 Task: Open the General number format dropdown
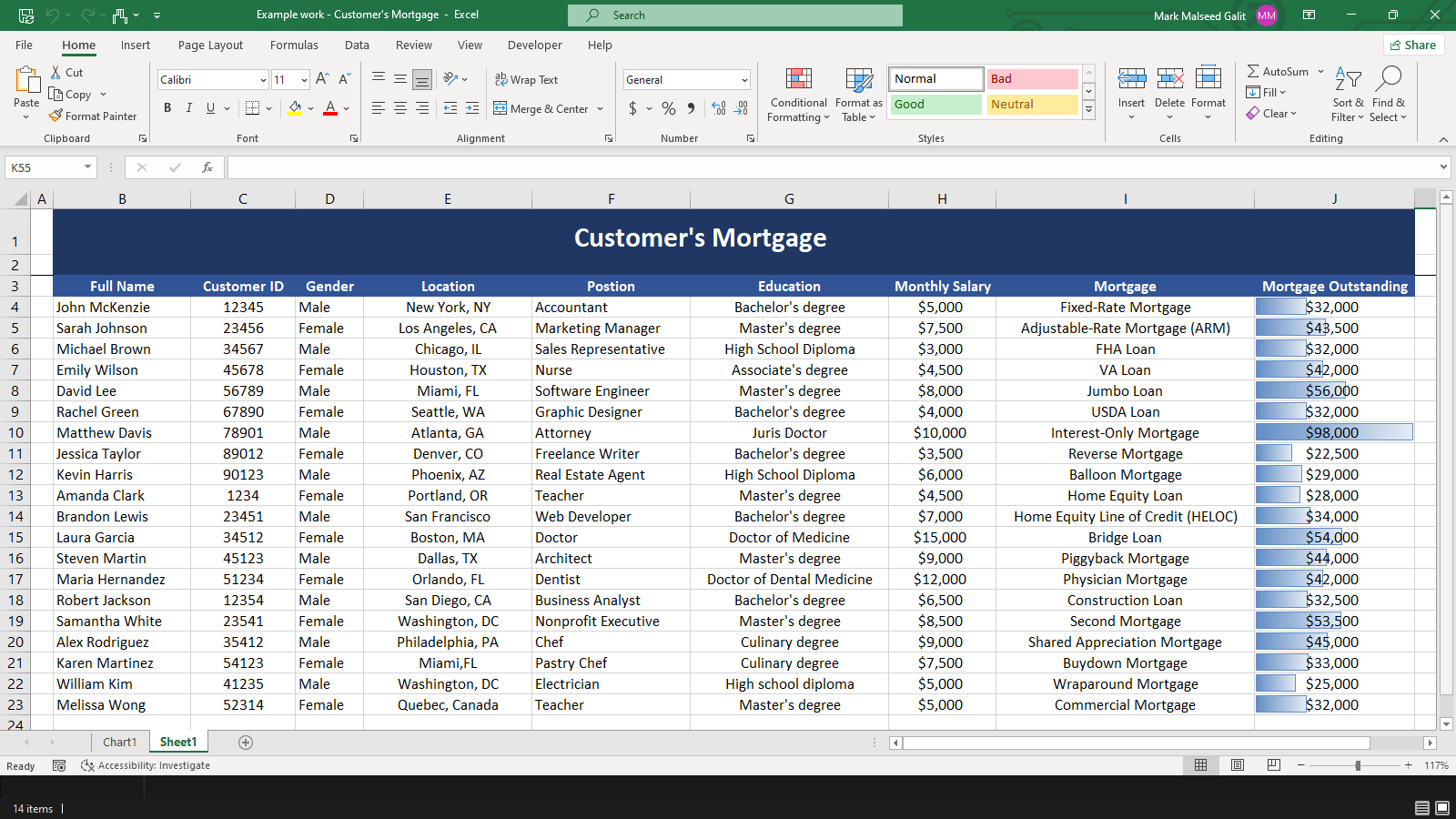744,80
